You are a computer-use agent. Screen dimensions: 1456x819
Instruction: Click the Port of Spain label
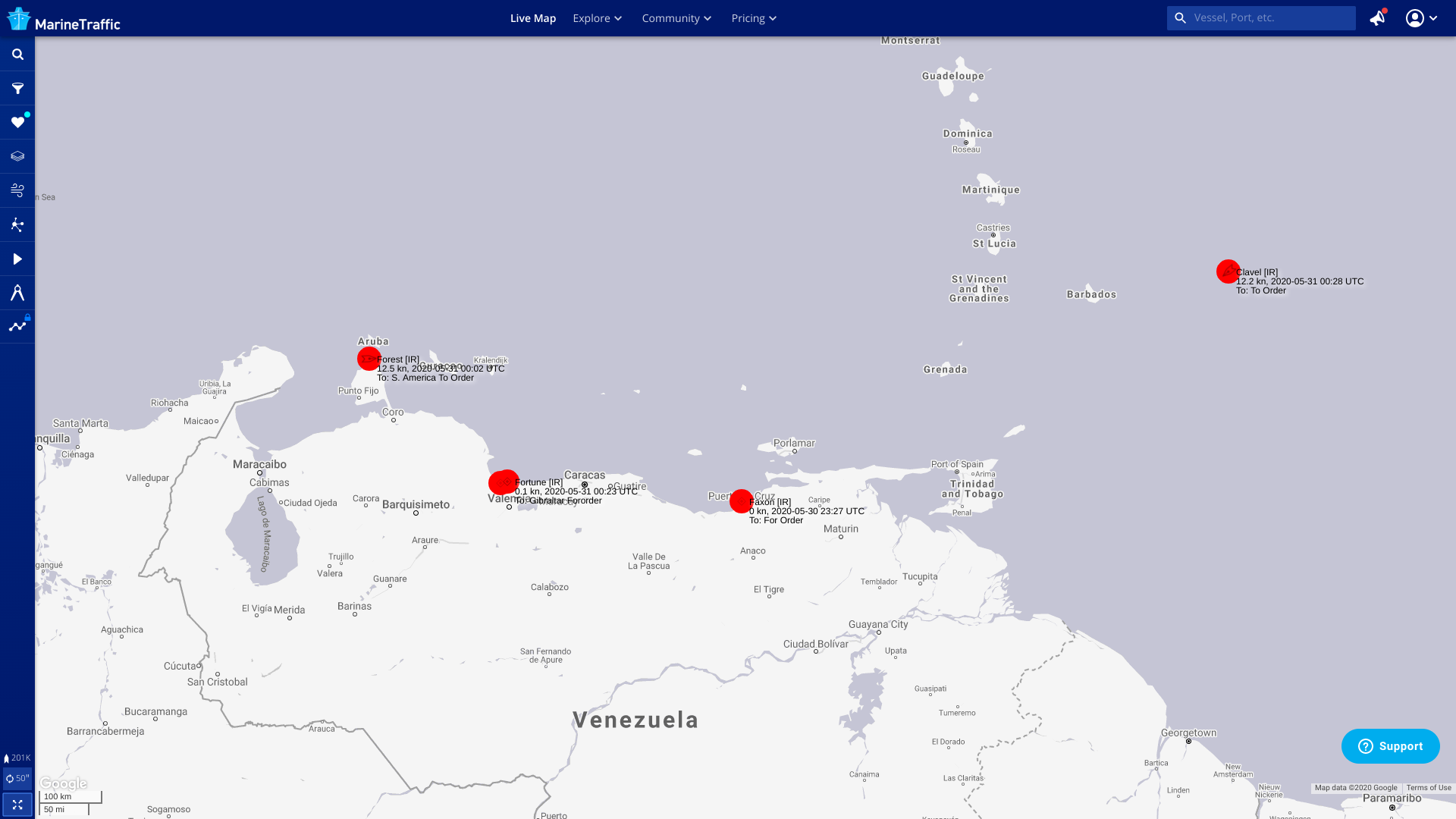(x=957, y=464)
